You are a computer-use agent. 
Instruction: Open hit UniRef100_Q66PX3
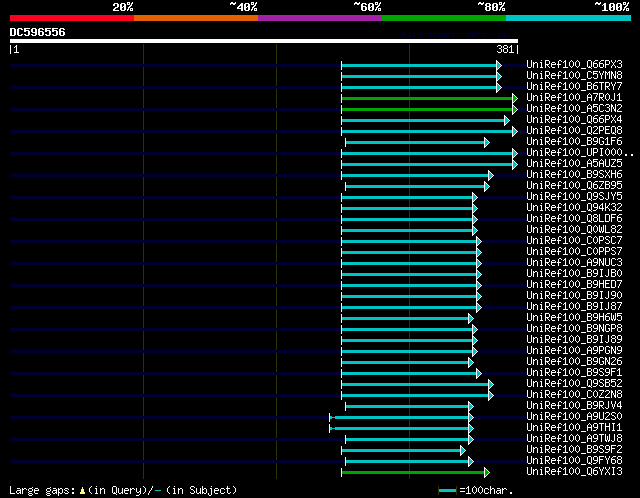coord(574,64)
